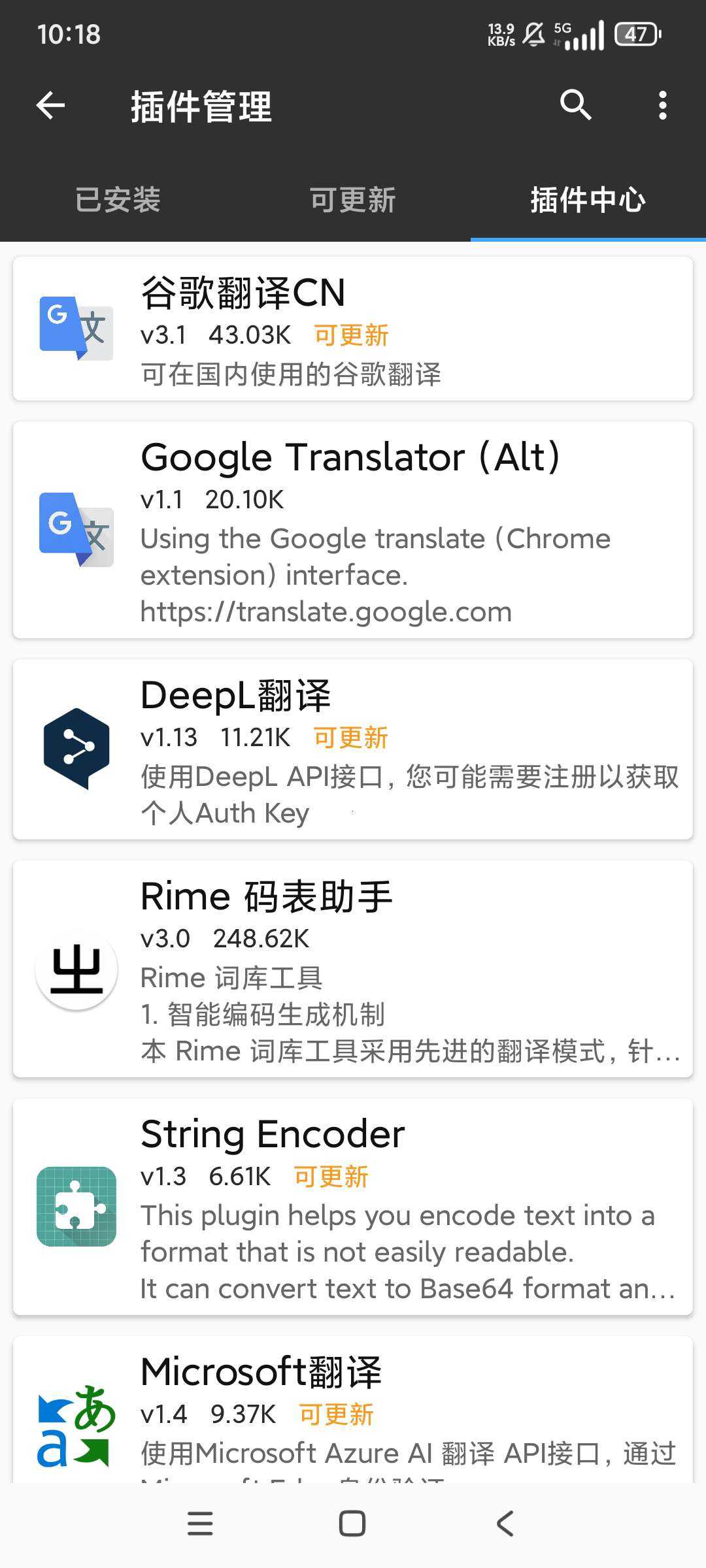706x1568 pixels.
Task: Tap the 谷歌翻译CN plugin icon
Action: (x=76, y=329)
